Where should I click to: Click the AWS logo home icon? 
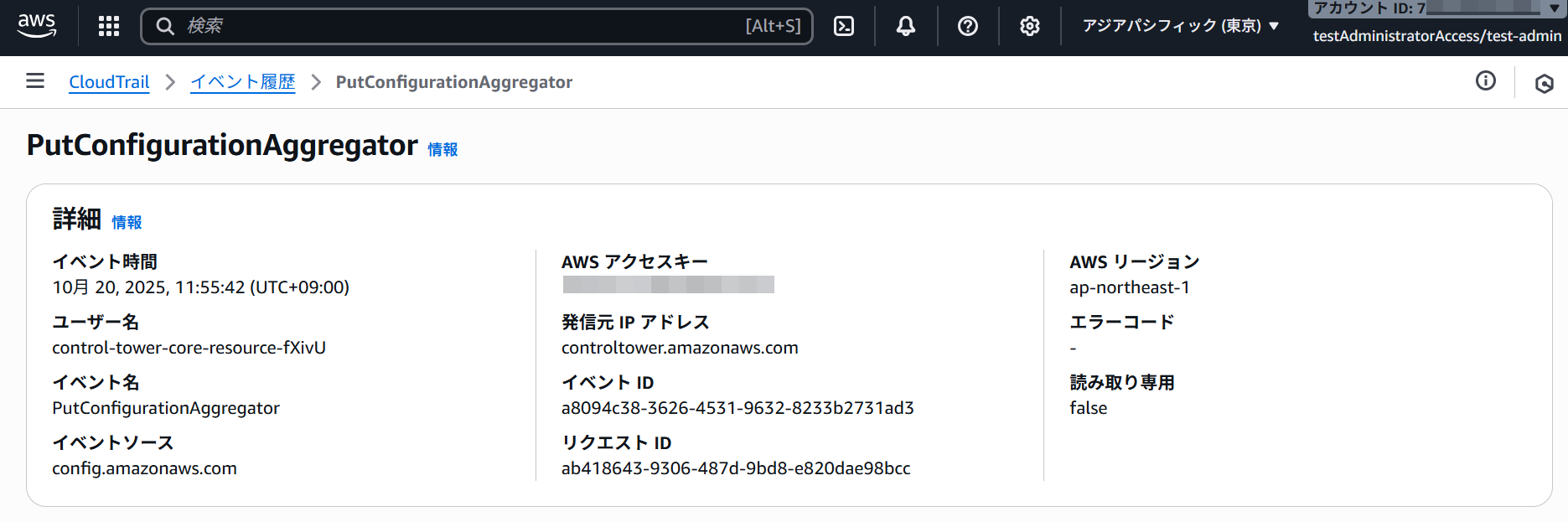coord(37,25)
